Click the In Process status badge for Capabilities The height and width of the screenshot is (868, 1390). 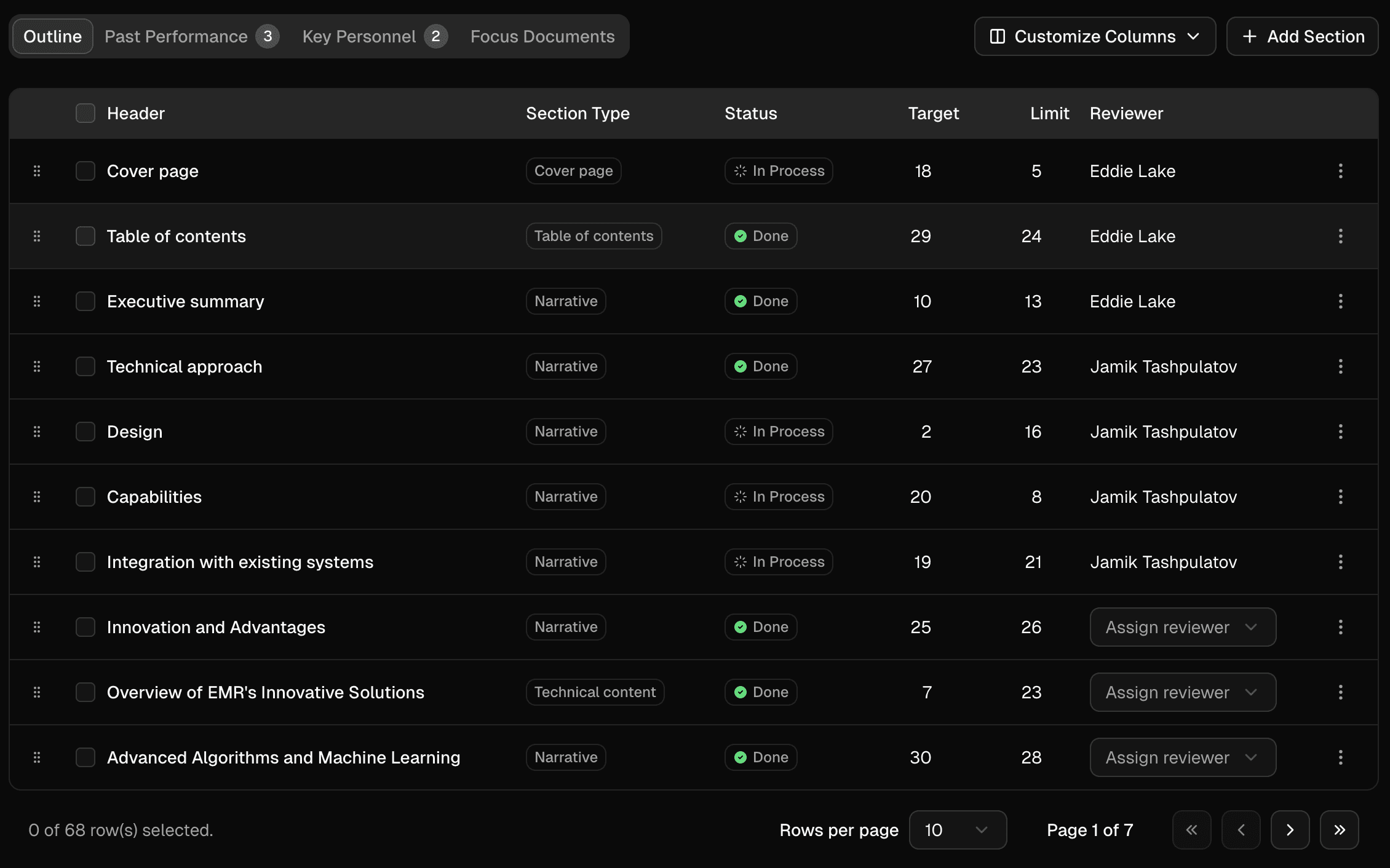click(x=778, y=497)
